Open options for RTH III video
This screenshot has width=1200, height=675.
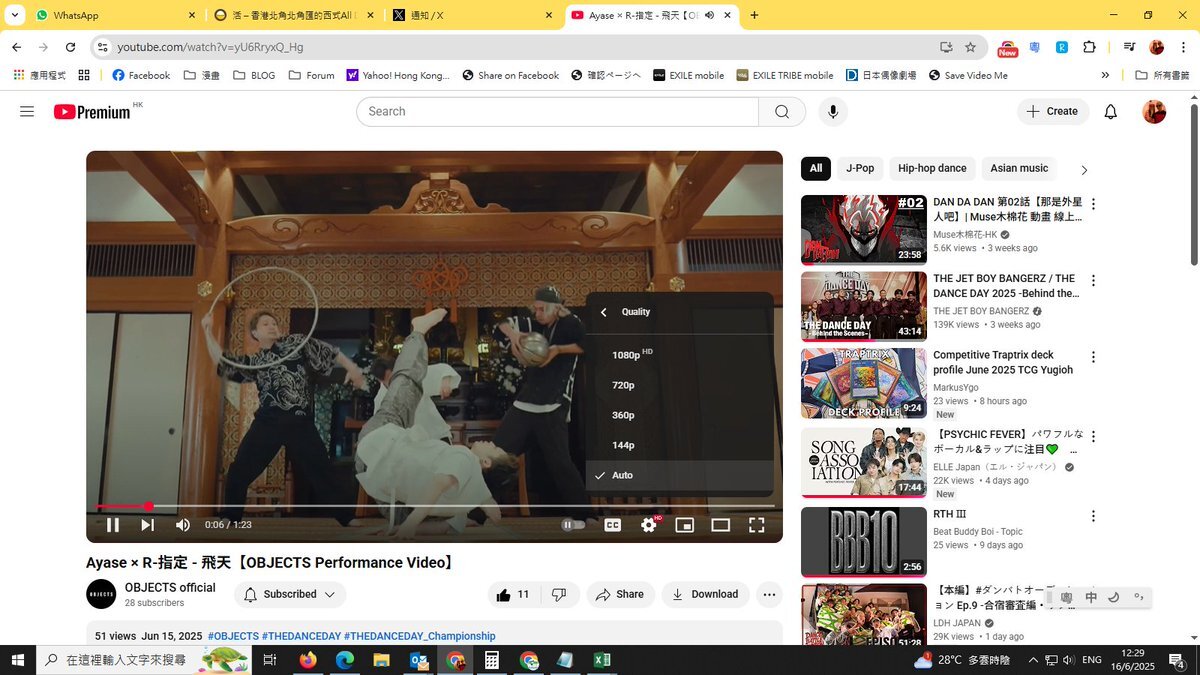tap(1093, 516)
